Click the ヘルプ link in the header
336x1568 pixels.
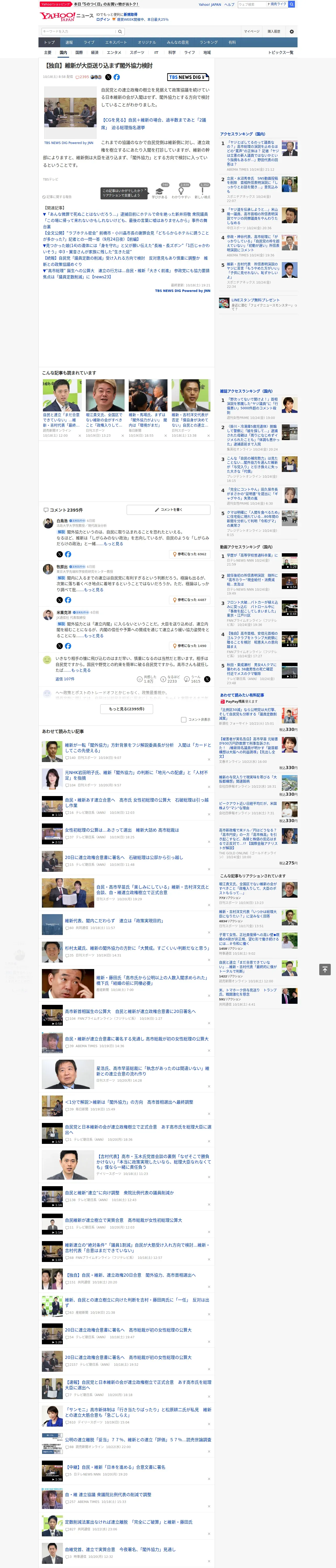(229, 4)
